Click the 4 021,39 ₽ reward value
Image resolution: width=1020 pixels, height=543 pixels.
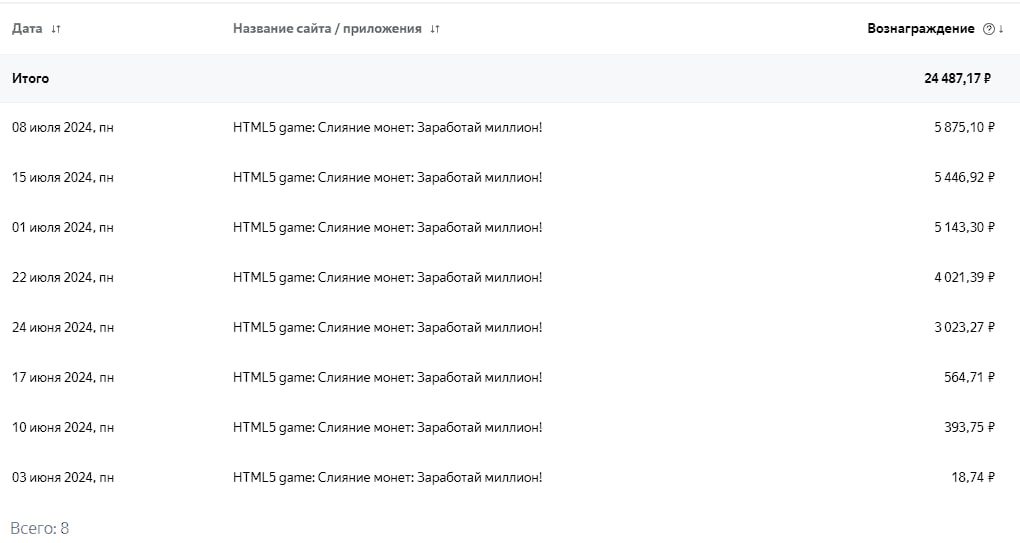click(964, 277)
